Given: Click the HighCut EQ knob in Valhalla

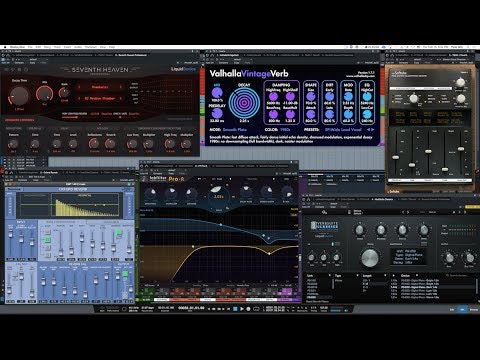Looking at the screenshot, I should tap(367, 96).
